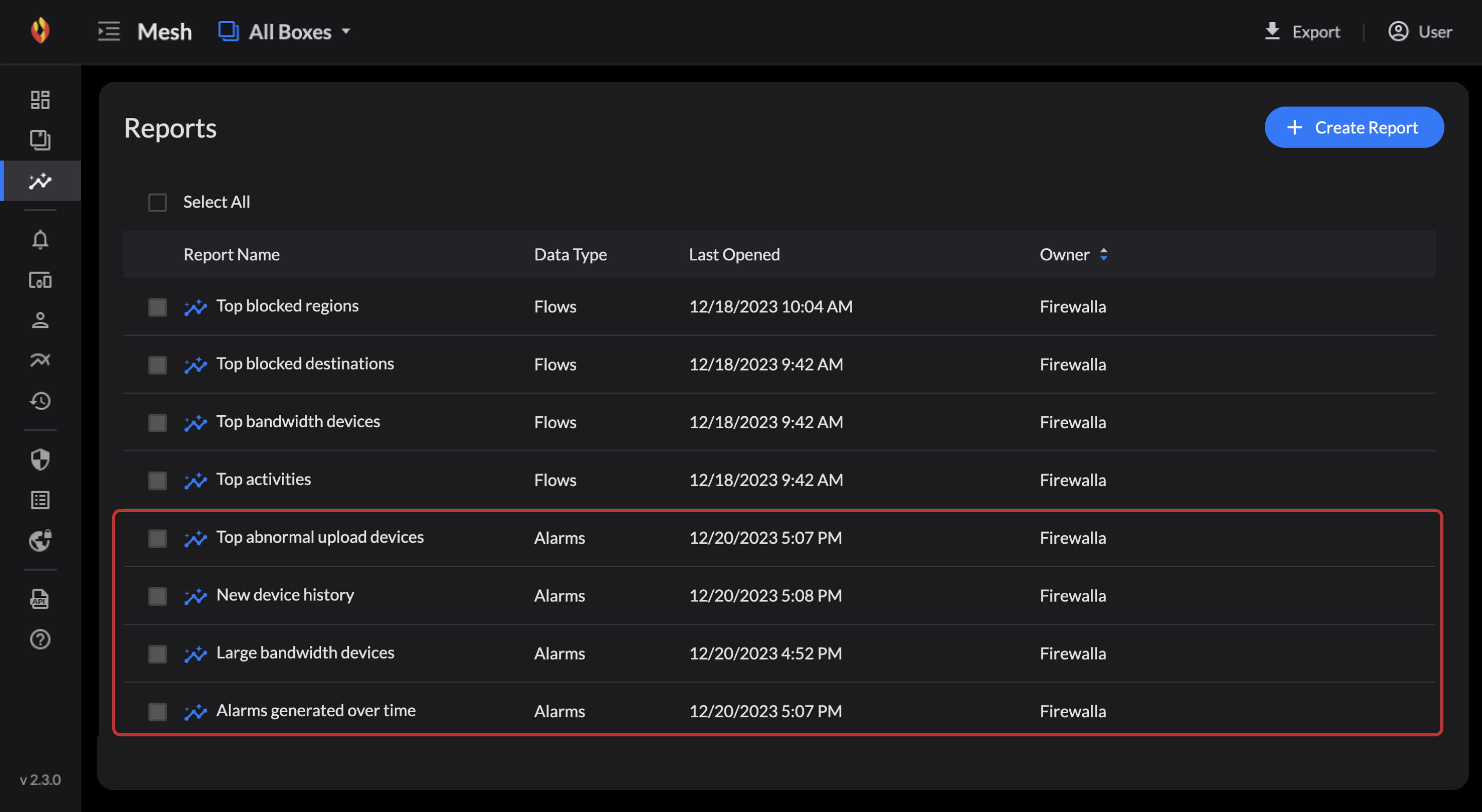Click Alarms data type in New device history row

pyautogui.click(x=559, y=595)
